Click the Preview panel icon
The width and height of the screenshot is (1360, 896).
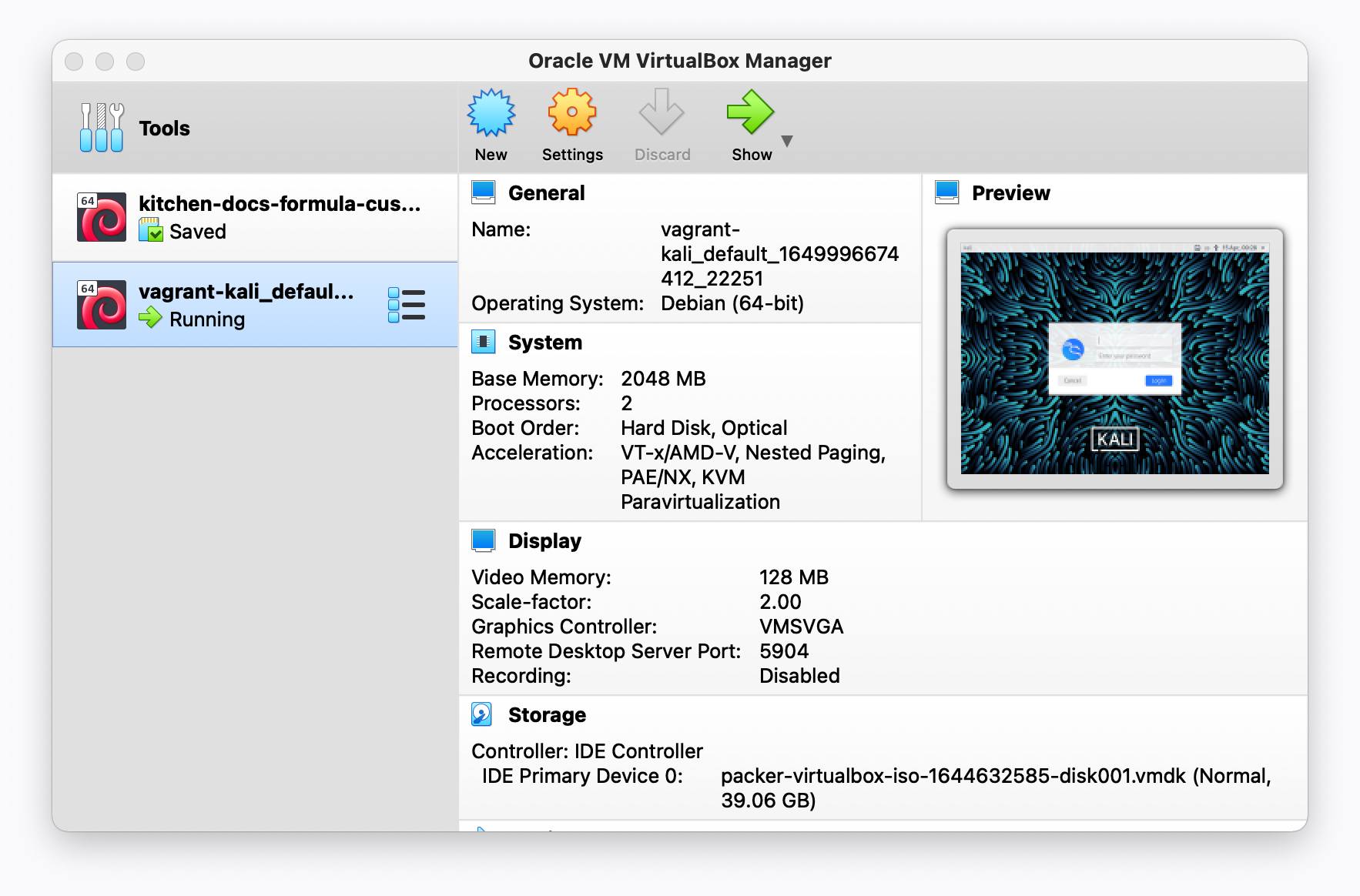[946, 192]
